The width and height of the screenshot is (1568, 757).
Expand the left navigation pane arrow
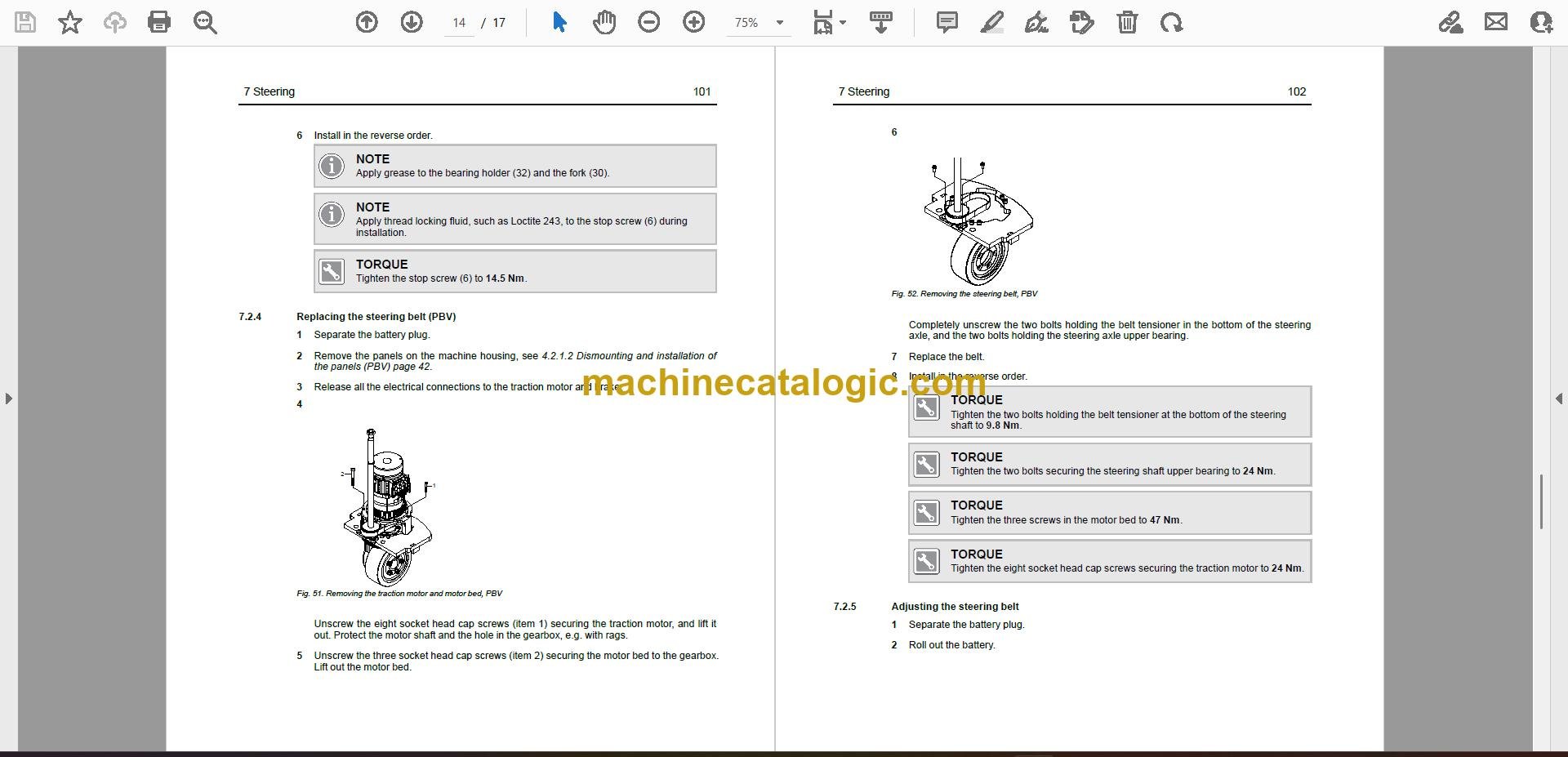(8, 399)
